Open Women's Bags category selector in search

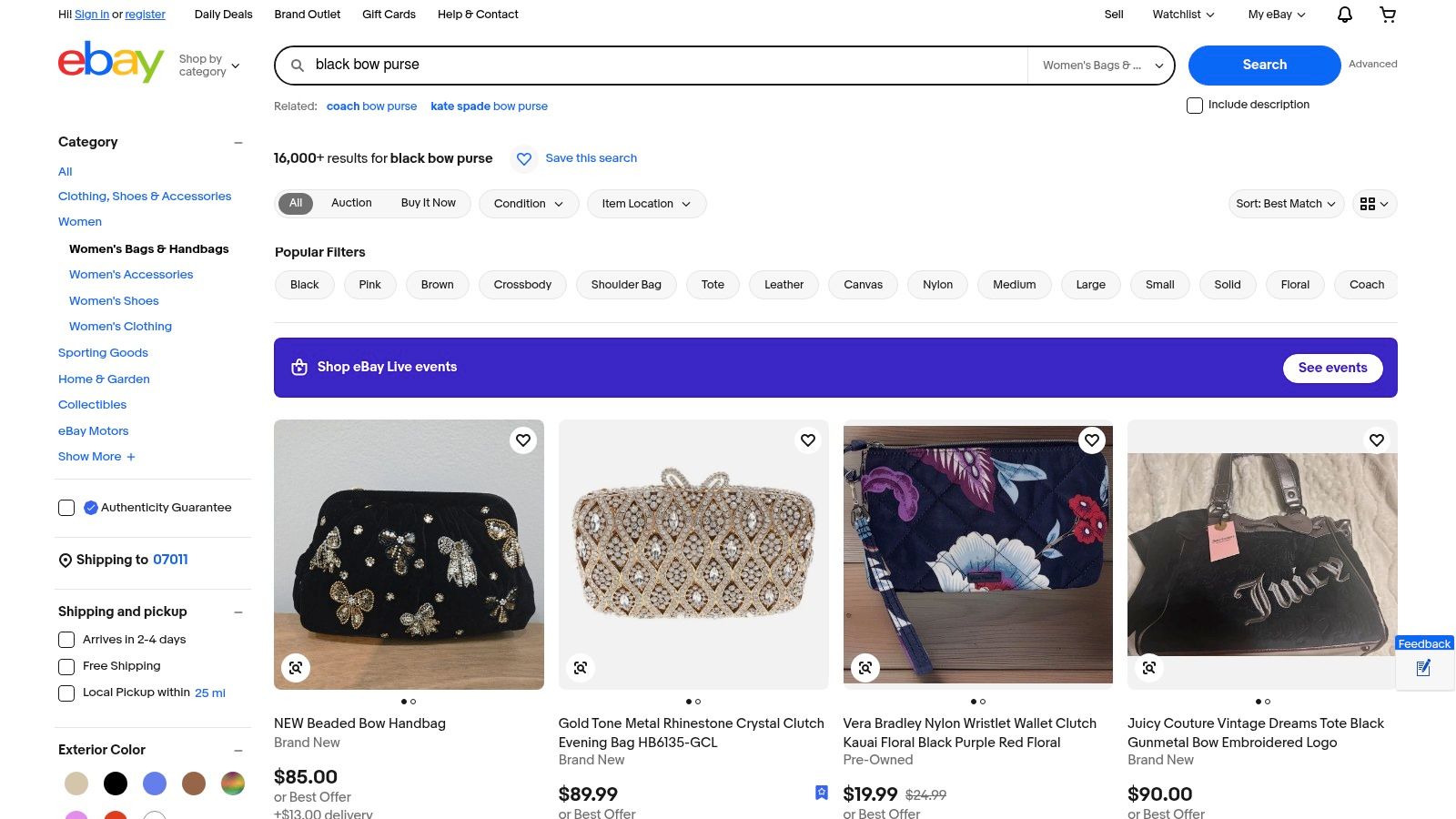point(1101,66)
